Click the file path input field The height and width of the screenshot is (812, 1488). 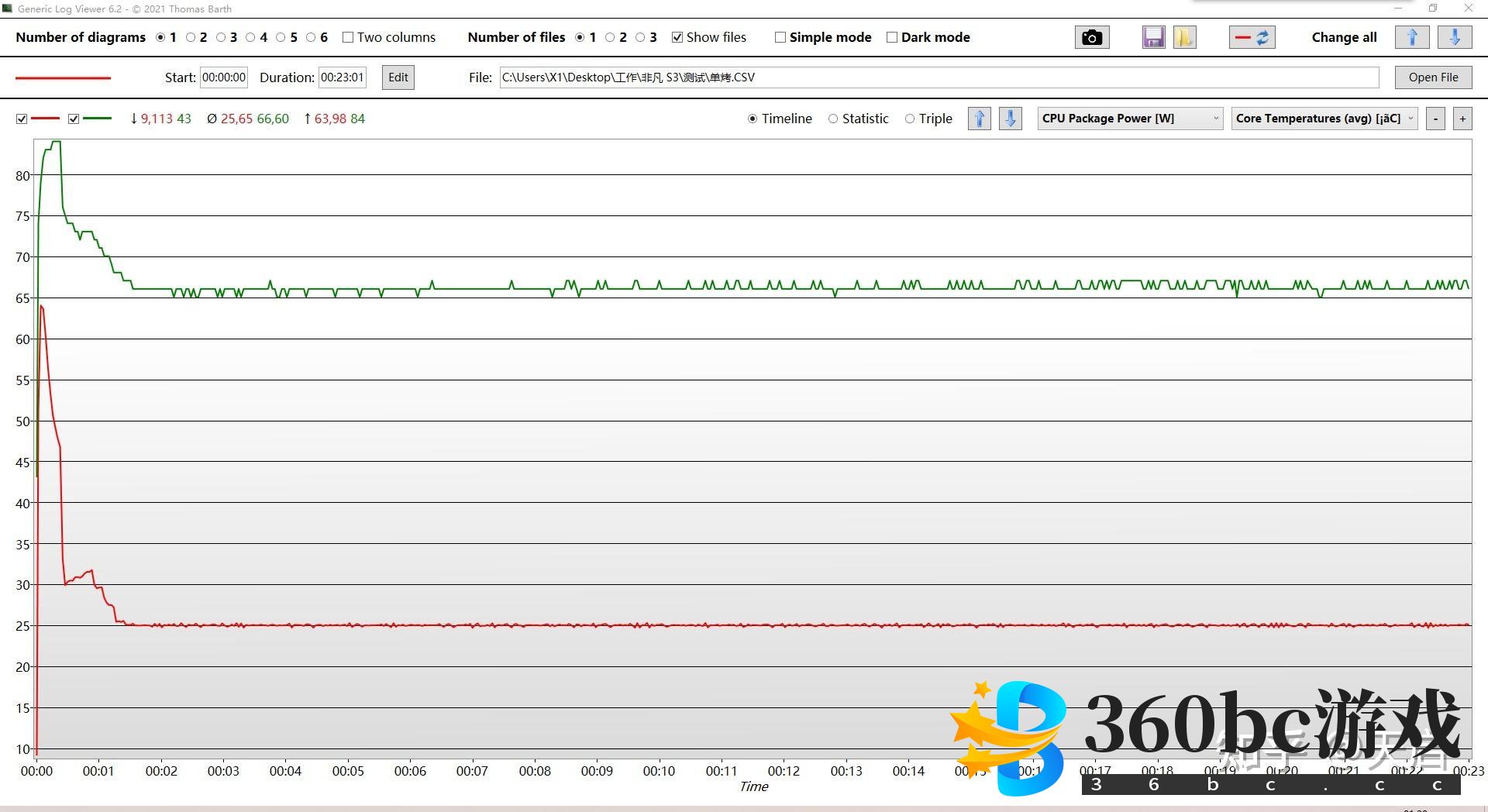click(938, 77)
